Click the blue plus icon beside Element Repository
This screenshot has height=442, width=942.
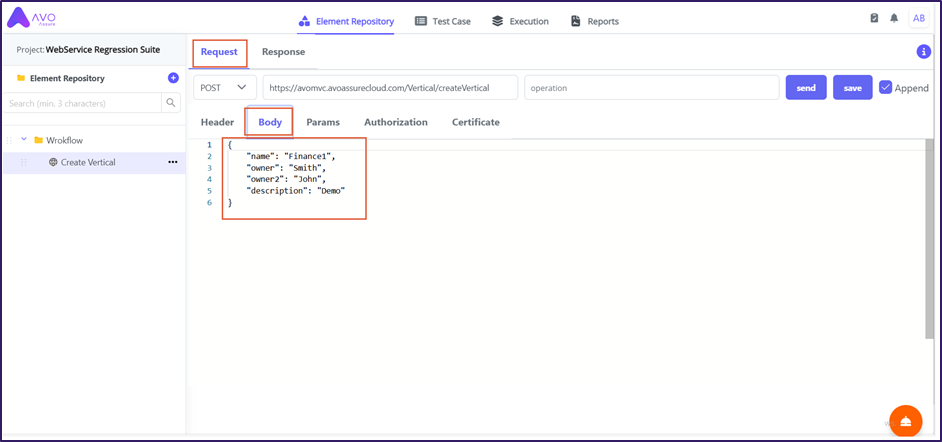pyautogui.click(x=173, y=78)
